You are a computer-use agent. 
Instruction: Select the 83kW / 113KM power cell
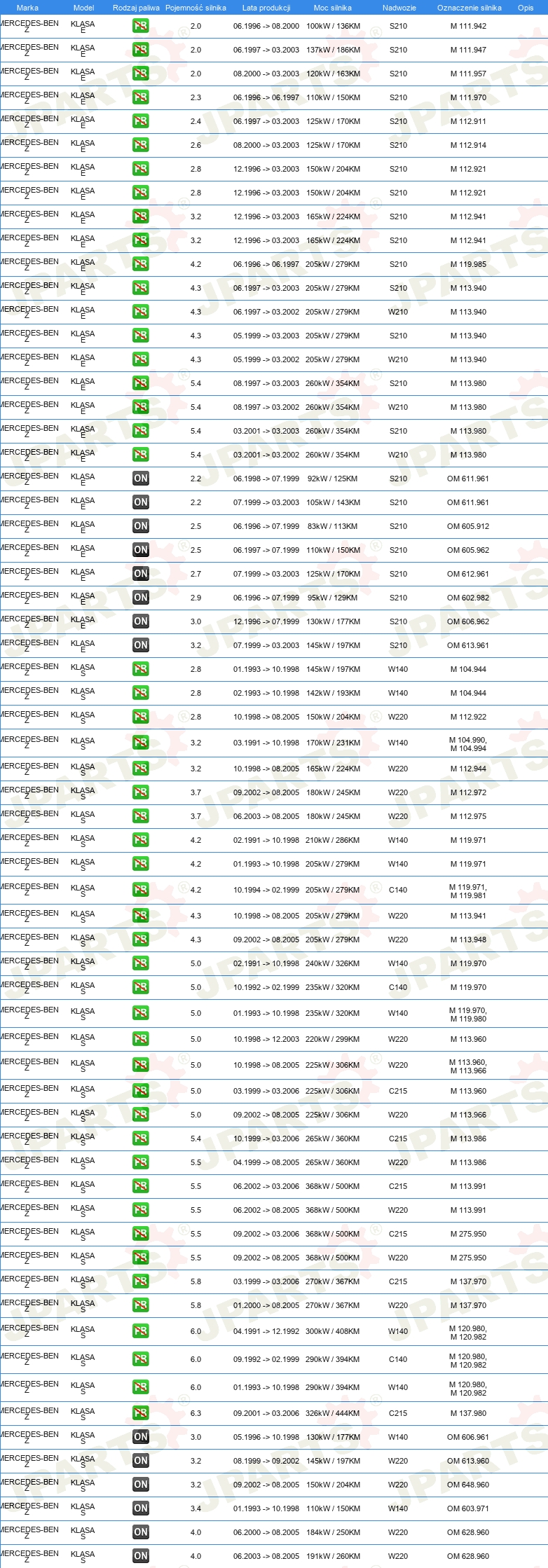click(333, 526)
